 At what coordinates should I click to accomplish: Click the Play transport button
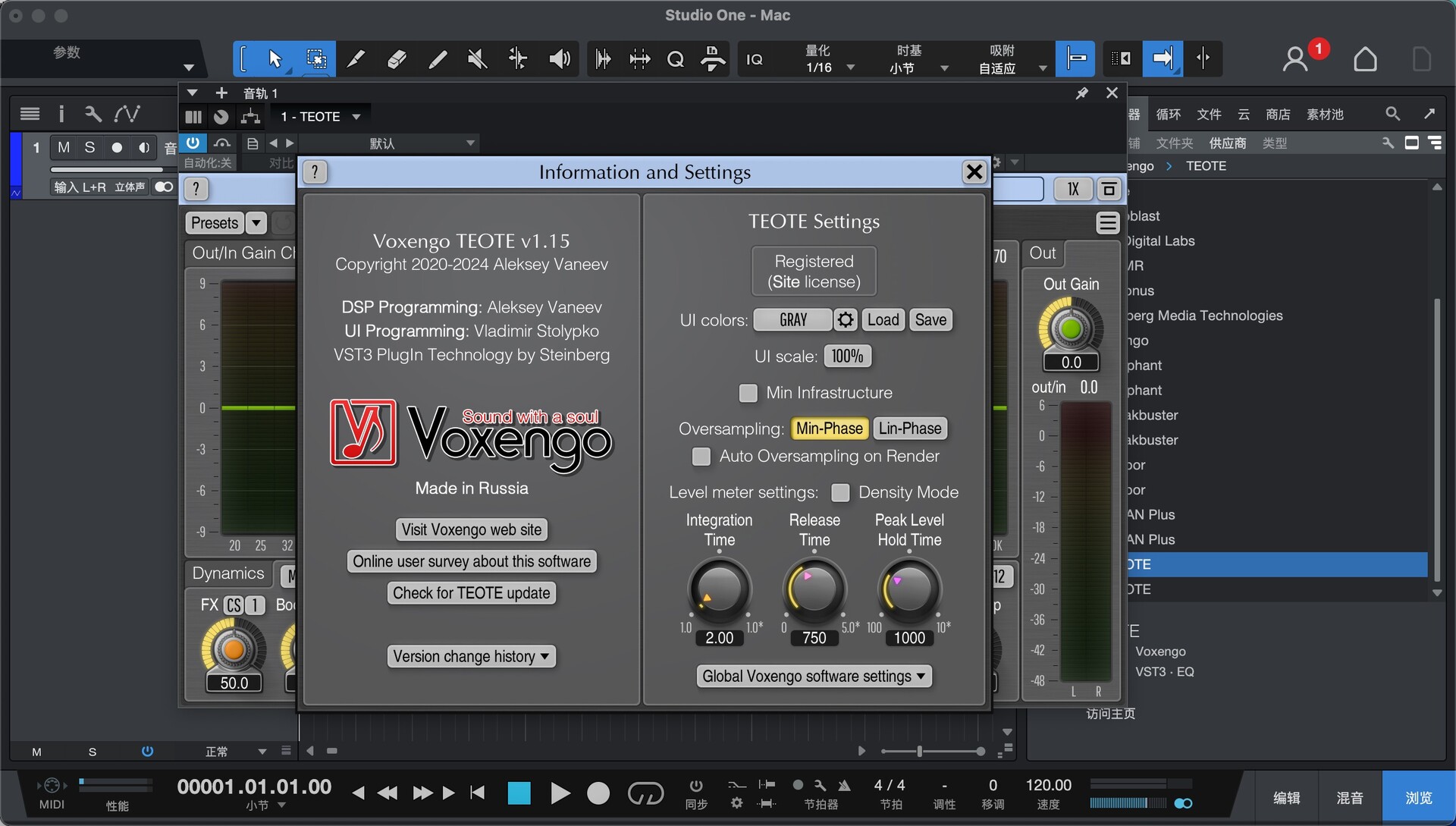click(560, 793)
